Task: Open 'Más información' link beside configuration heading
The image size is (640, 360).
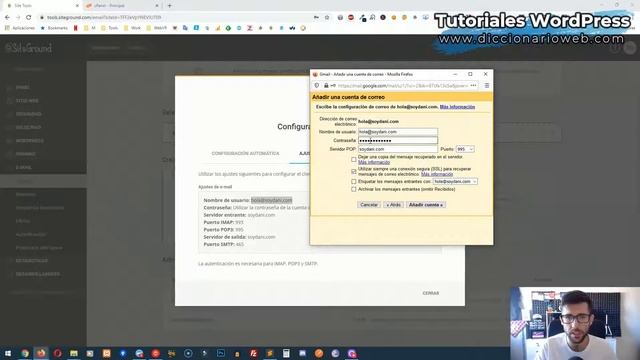Action: tap(457, 107)
